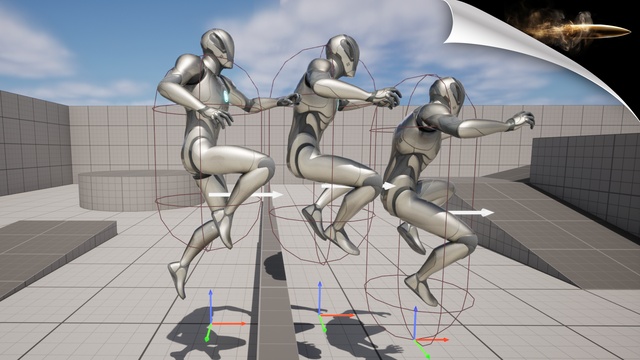Click the white direction arrow on the right mannequin's thigh
640x360 pixels.
pyautogui.click(x=471, y=212)
